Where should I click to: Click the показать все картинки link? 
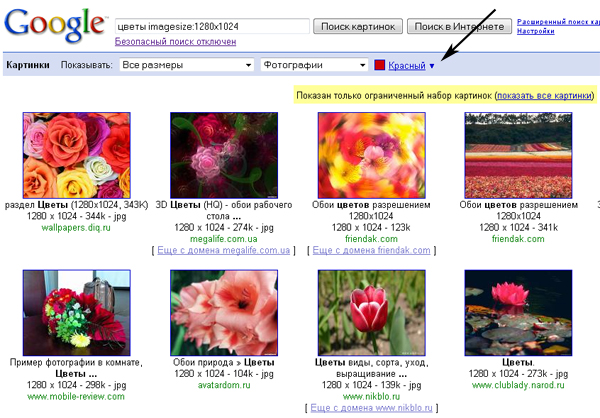pyautogui.click(x=544, y=95)
